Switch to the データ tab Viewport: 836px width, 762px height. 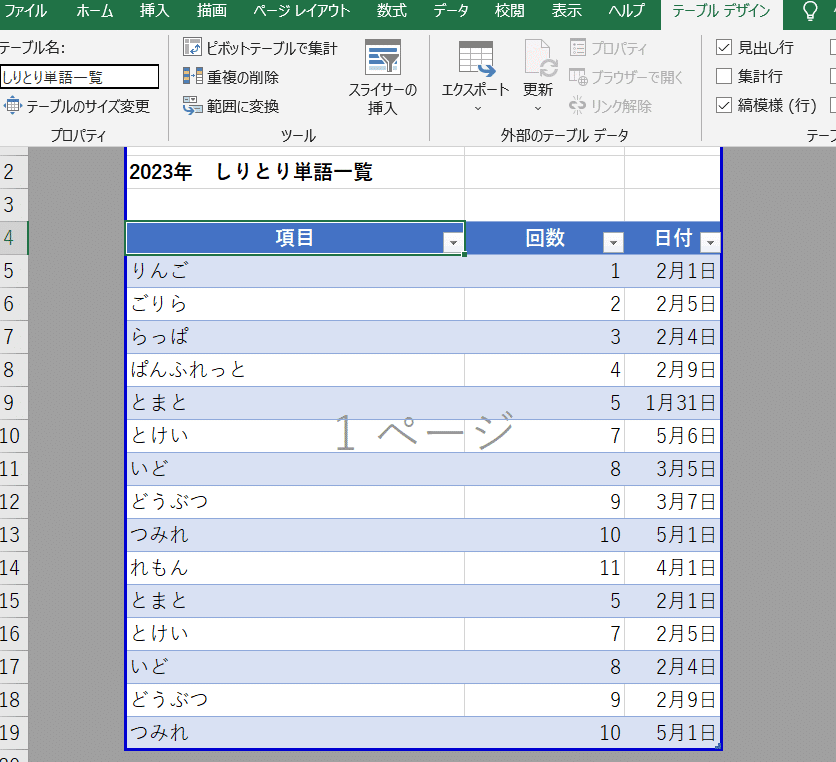pyautogui.click(x=451, y=11)
